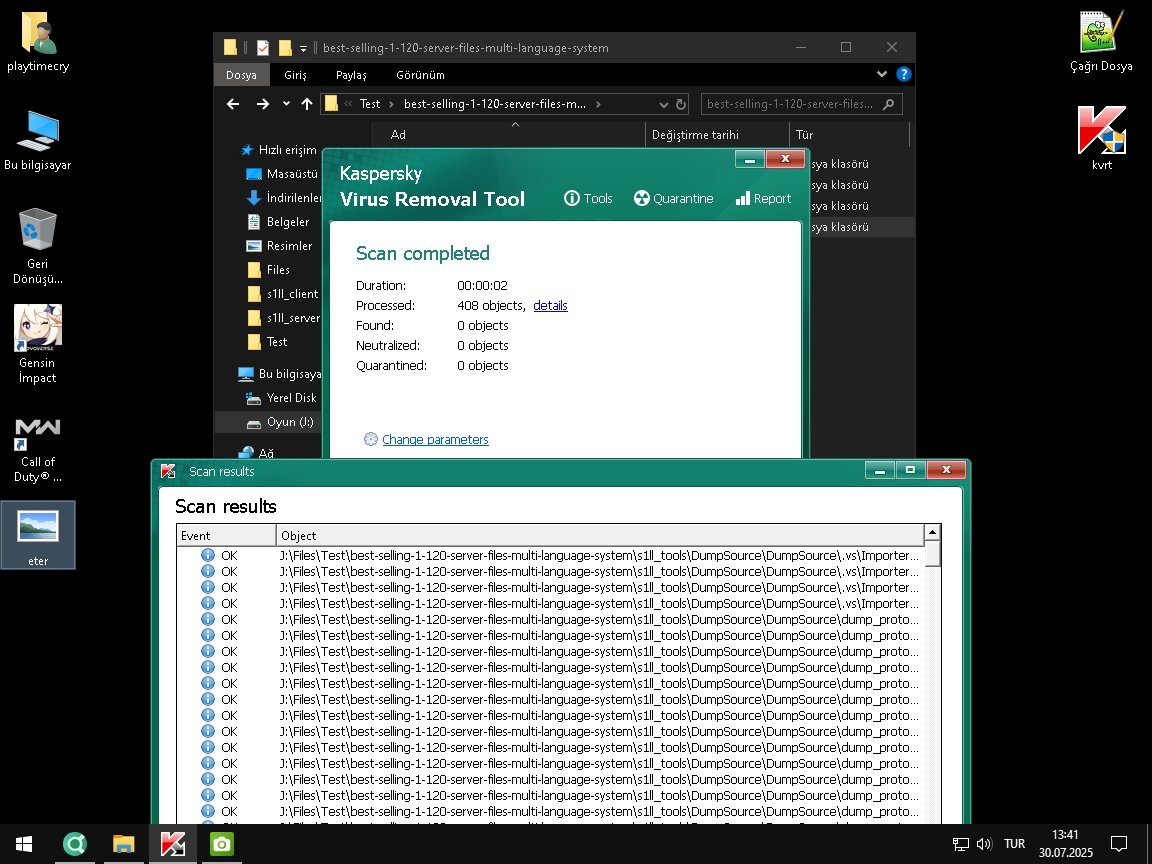Select the Call of Duty desktop shortcut
Viewport: 1152px width, 864px height.
coord(38,445)
